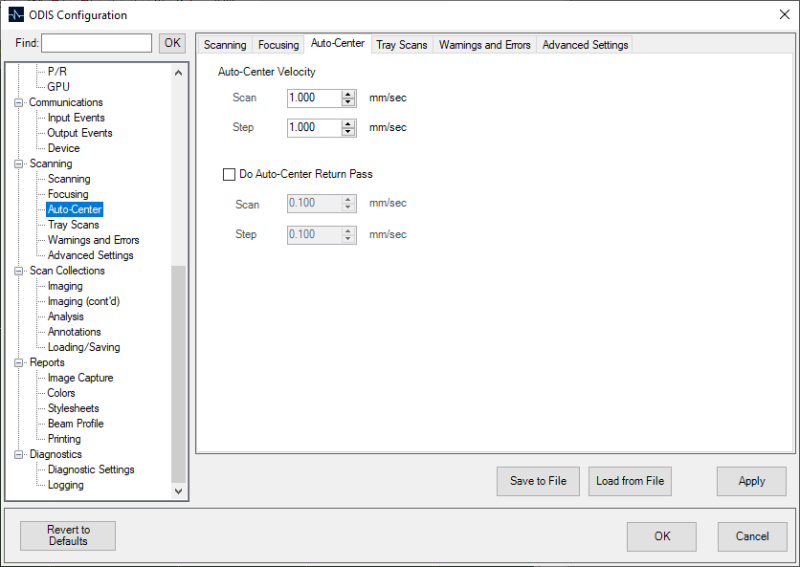
Task: Decrease Auto-Center Step velocity with down arrow
Action: coord(348,132)
